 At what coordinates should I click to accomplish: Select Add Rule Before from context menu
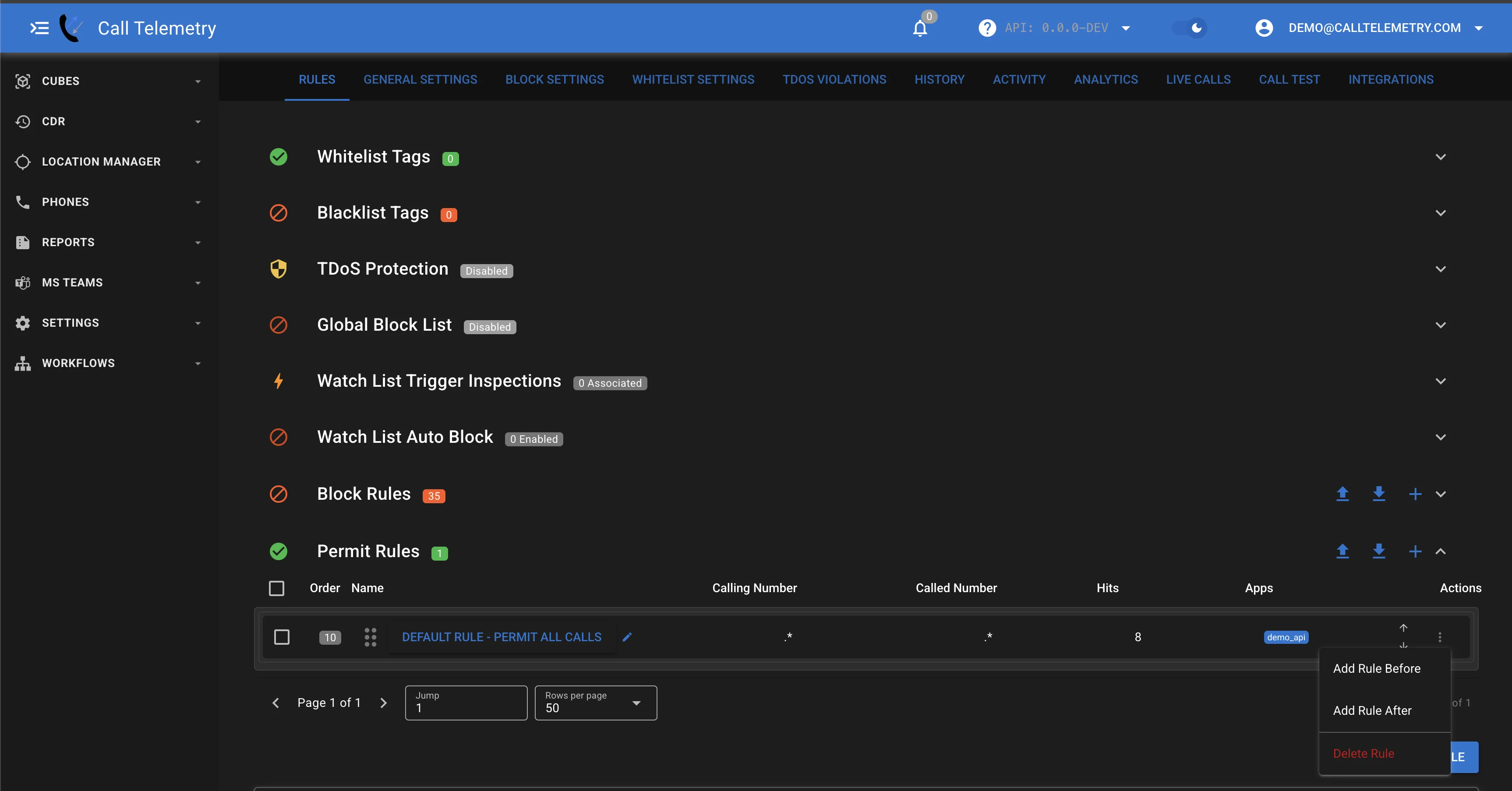[1376, 668]
